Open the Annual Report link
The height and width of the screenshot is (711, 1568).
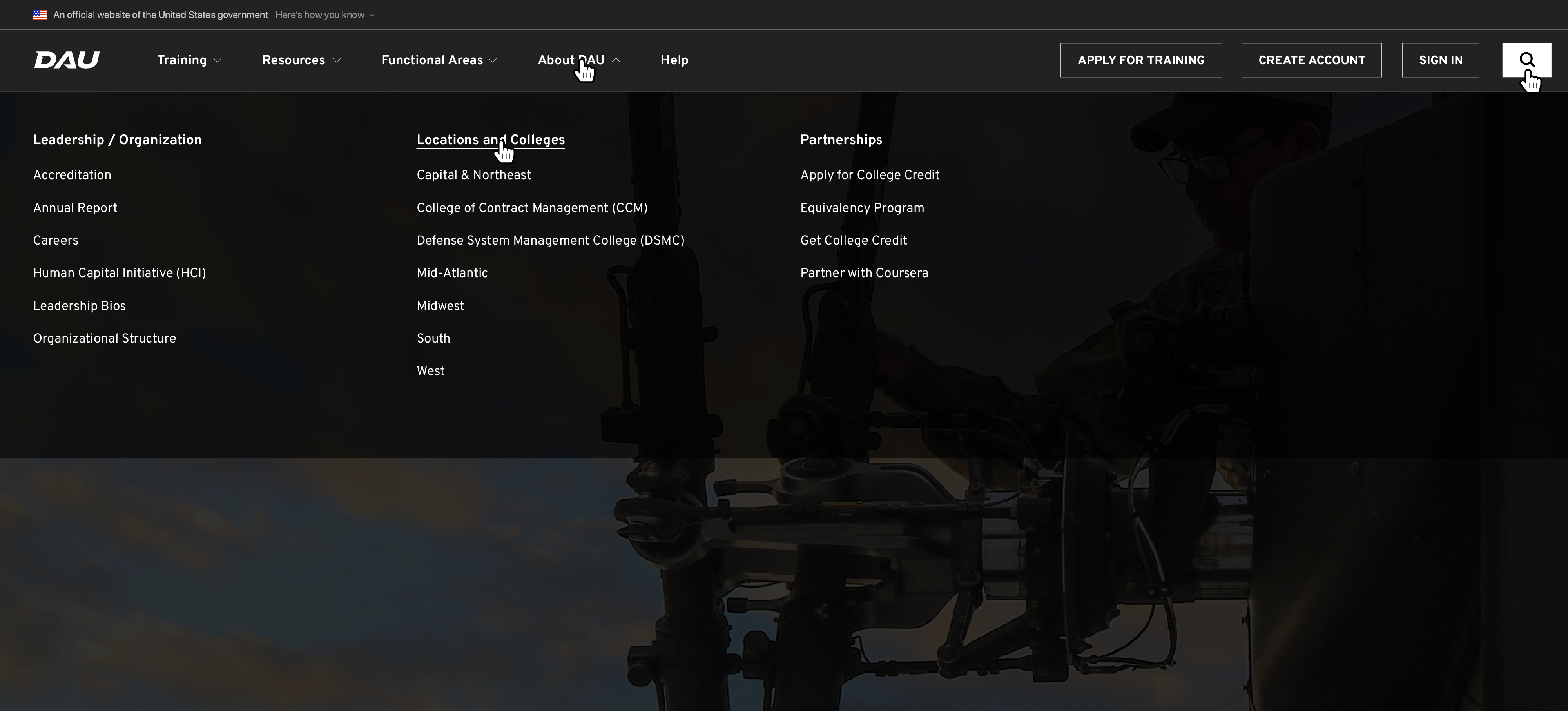[76, 208]
